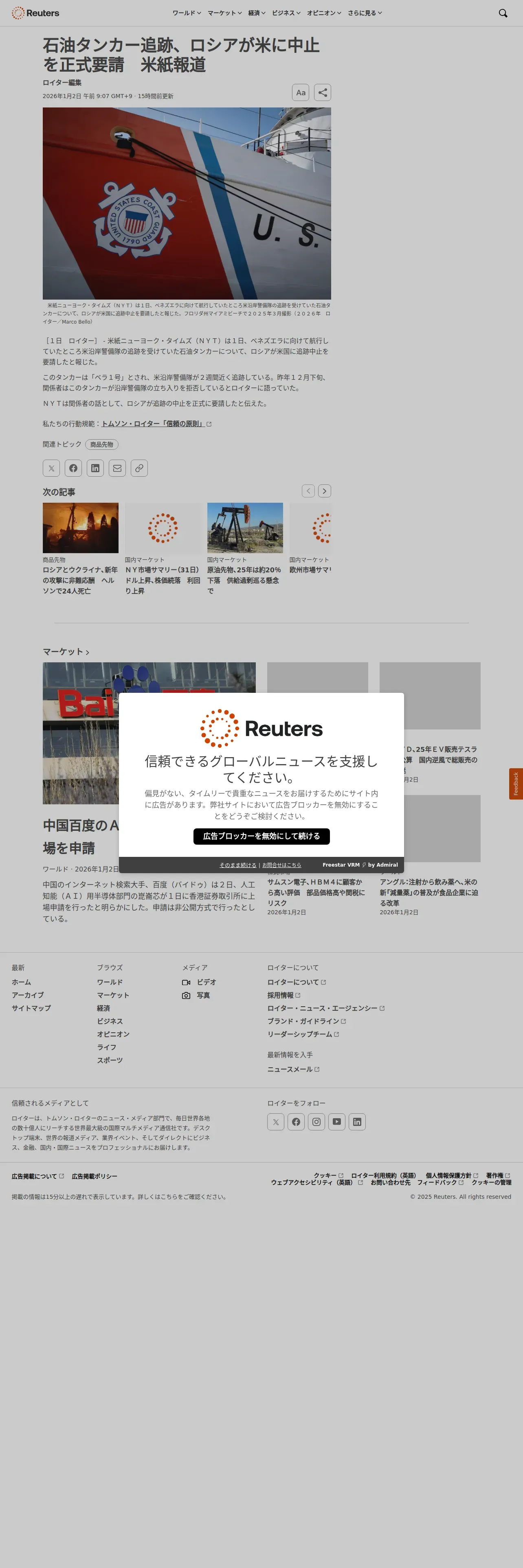This screenshot has width=523, height=1568.
Task: Open the search magnifier icon
Action: pos(503,13)
